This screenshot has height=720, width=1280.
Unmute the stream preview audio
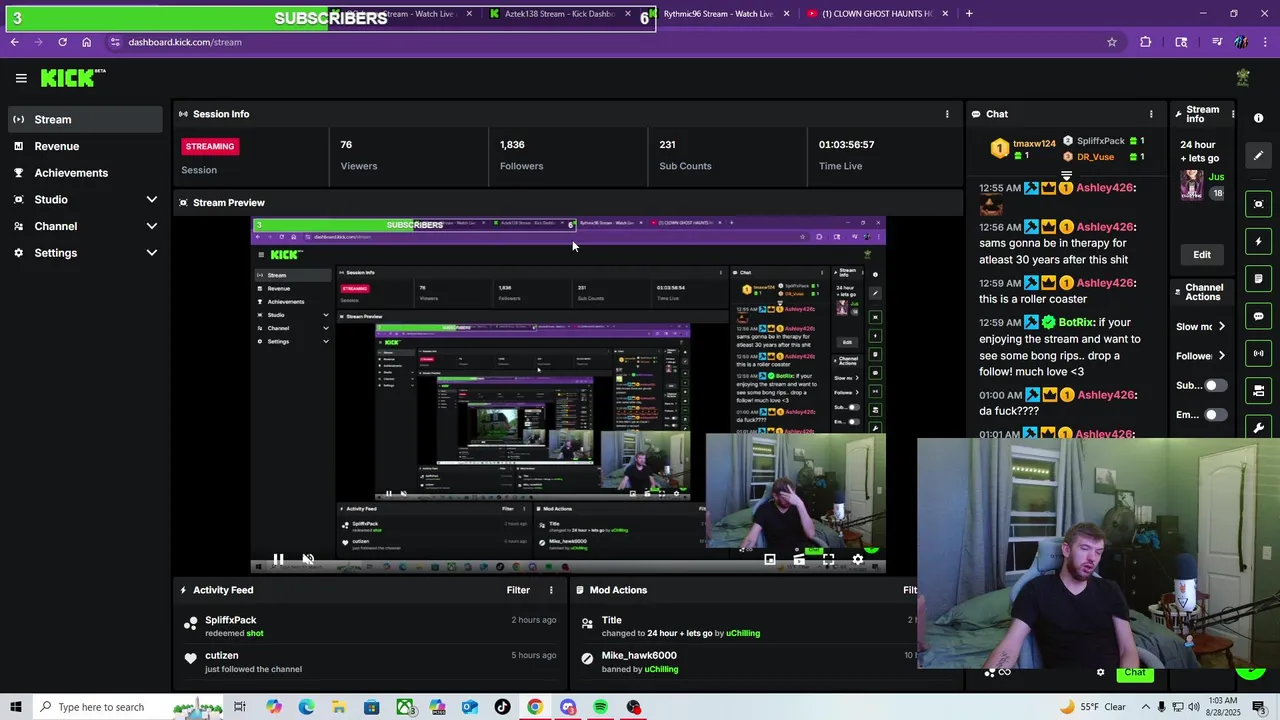(x=308, y=560)
